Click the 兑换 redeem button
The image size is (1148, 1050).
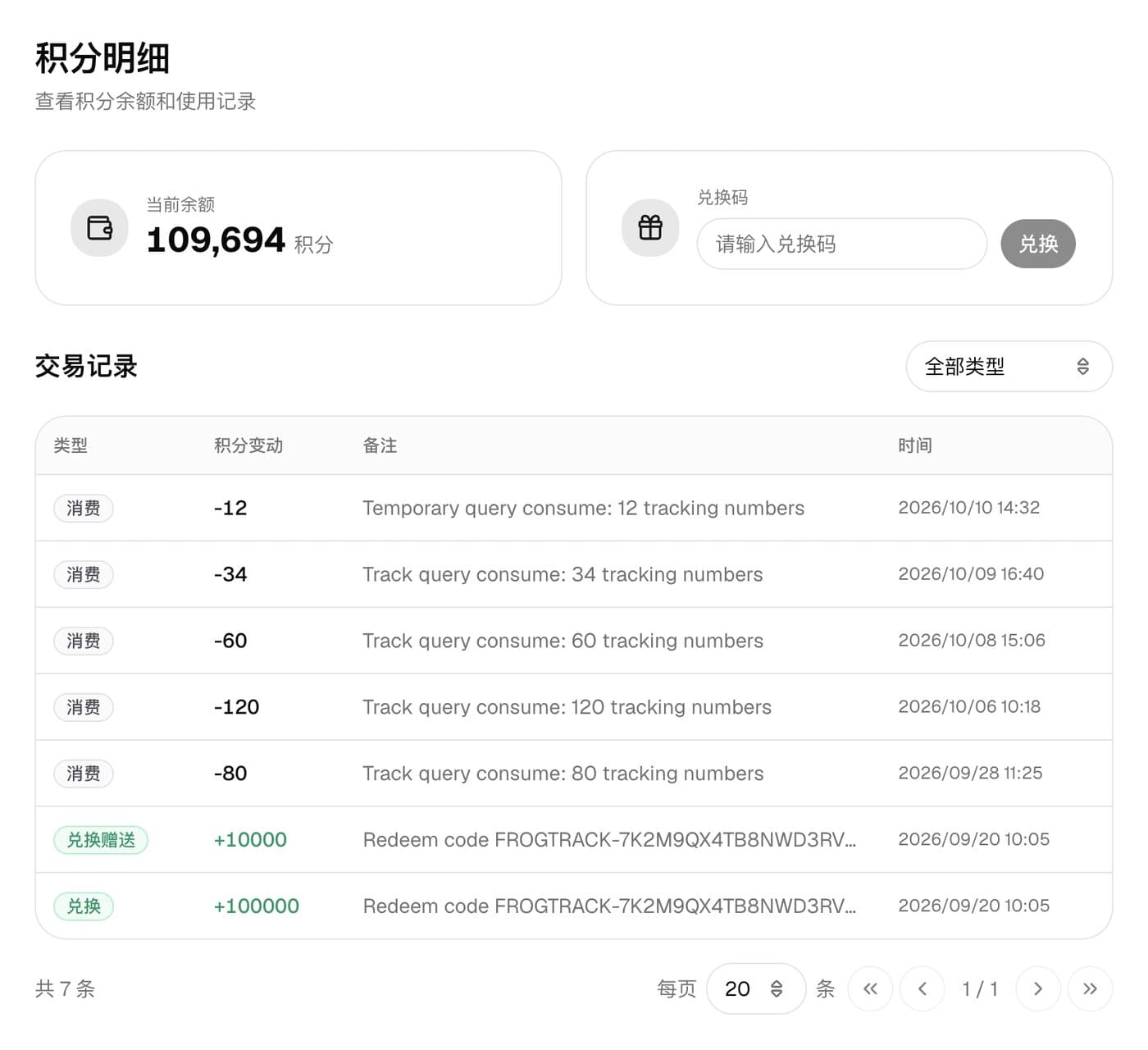1038,244
